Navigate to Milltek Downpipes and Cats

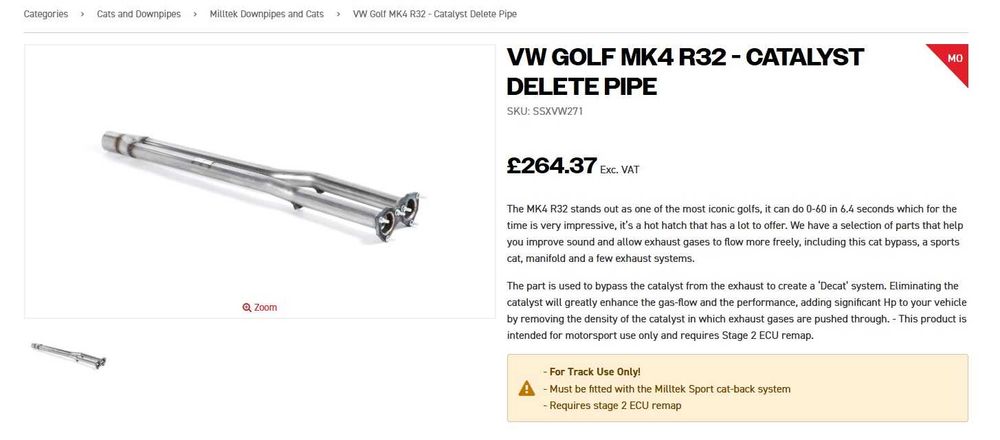(267, 14)
